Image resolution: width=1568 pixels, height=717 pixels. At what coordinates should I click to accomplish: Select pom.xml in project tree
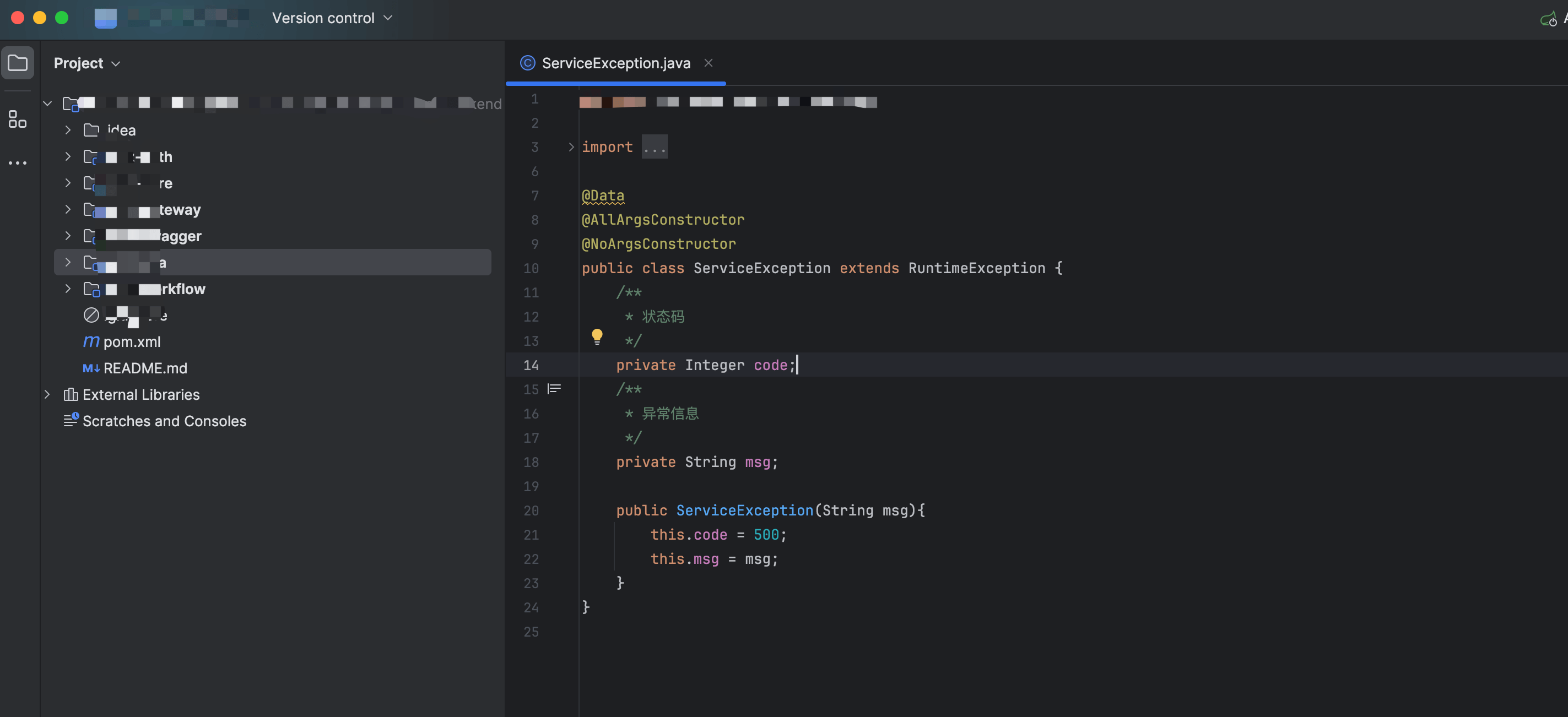(132, 342)
